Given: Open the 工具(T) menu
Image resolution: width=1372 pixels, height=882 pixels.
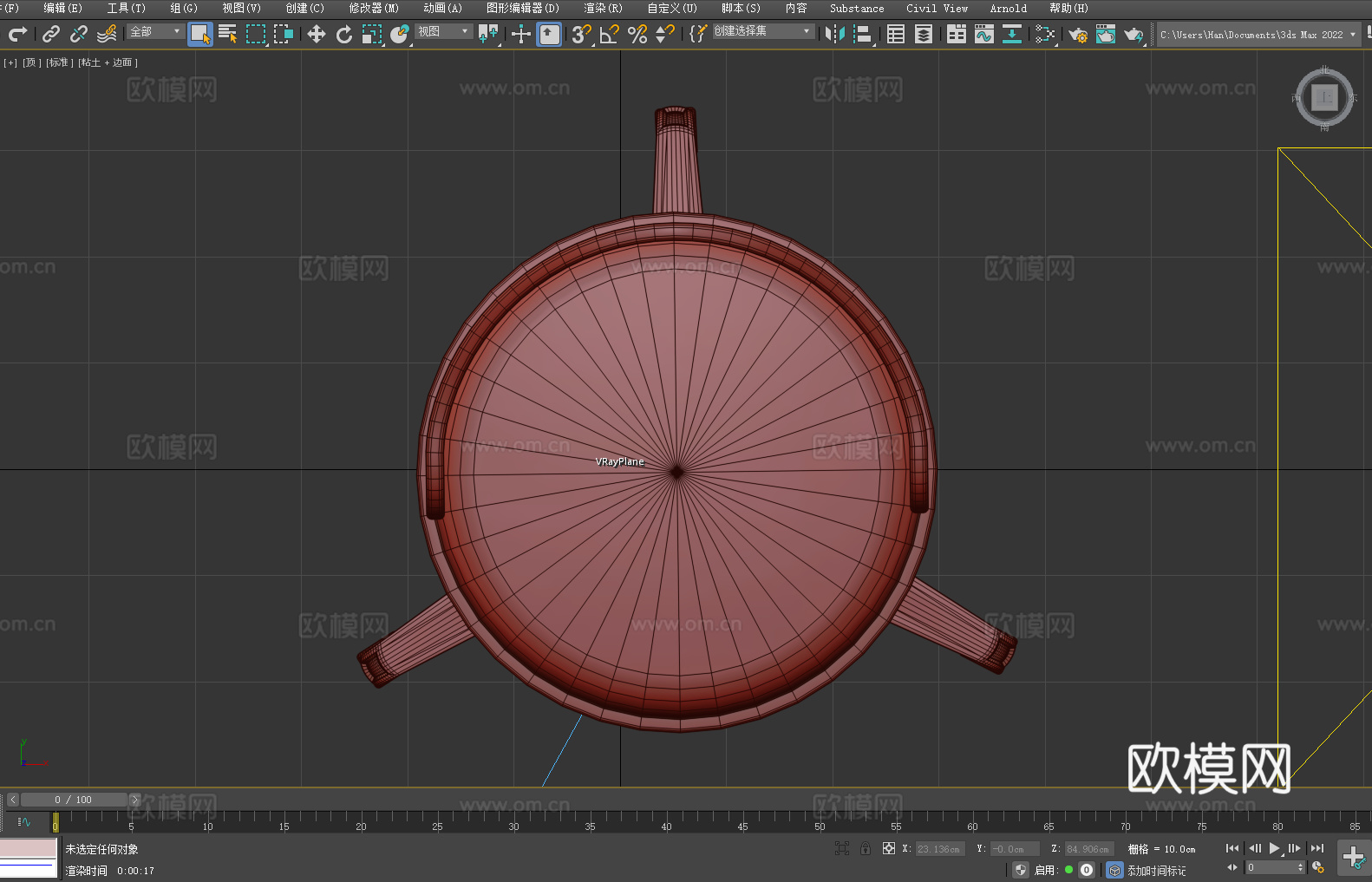Looking at the screenshot, I should pos(126,8).
